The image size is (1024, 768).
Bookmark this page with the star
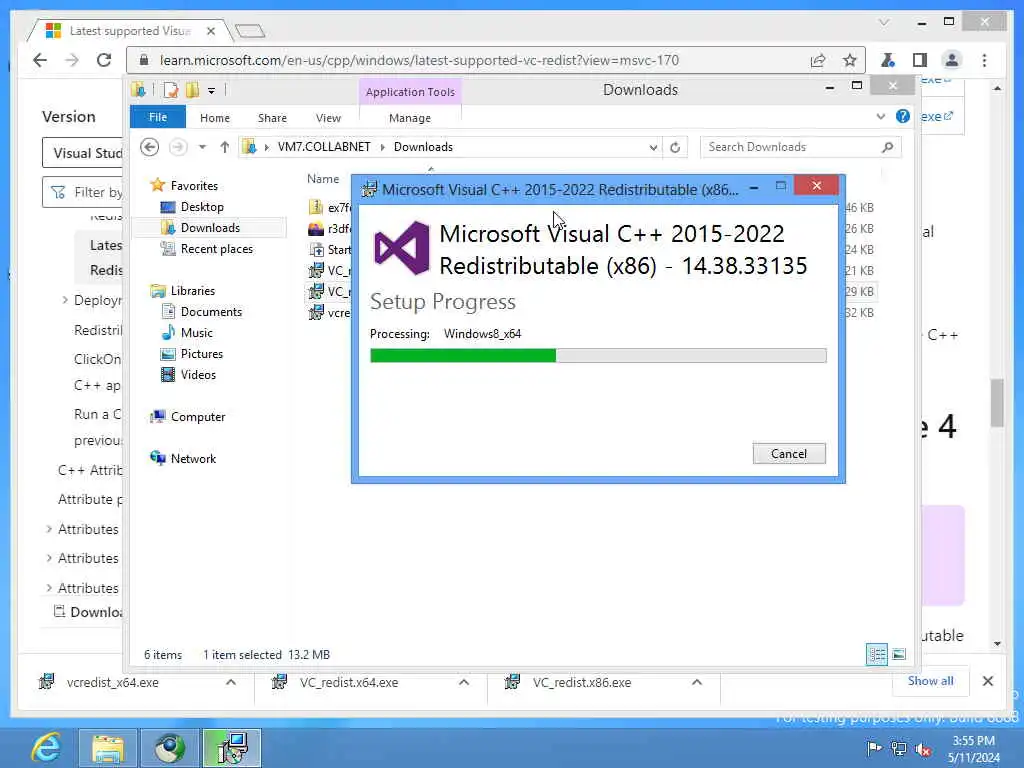(x=849, y=60)
